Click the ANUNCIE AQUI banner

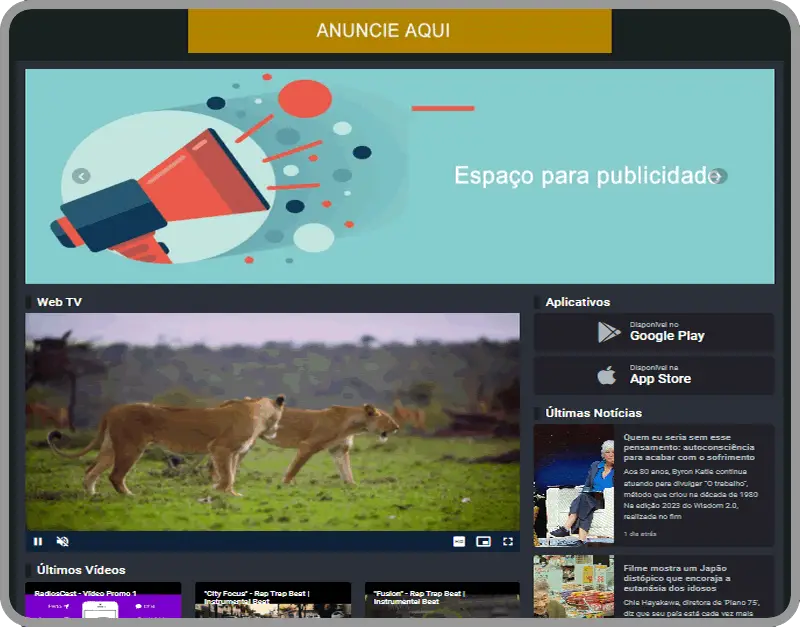click(x=399, y=31)
